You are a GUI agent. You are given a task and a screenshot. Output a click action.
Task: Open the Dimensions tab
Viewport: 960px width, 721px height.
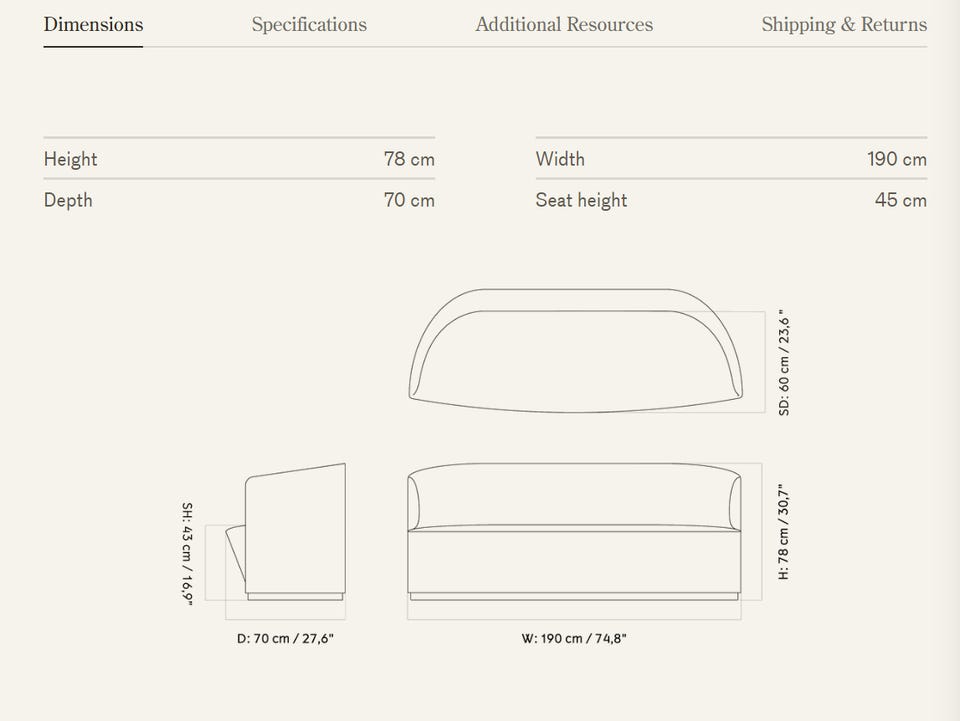[x=93, y=24]
